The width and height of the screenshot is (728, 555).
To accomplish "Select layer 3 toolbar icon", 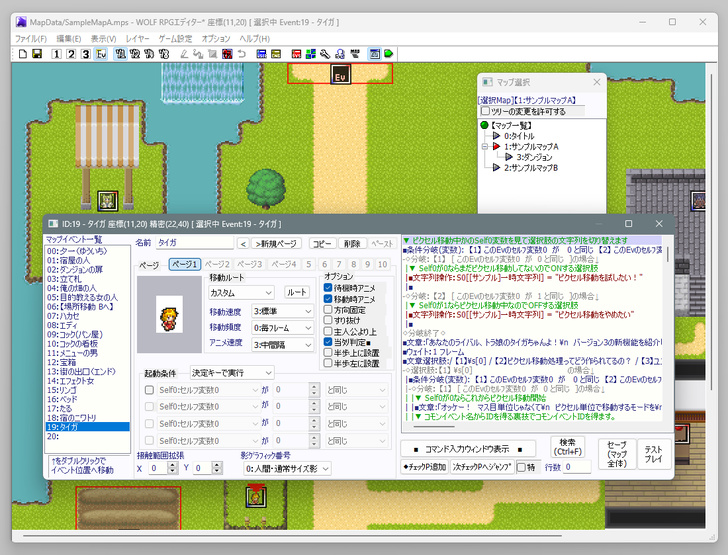I will coord(85,54).
